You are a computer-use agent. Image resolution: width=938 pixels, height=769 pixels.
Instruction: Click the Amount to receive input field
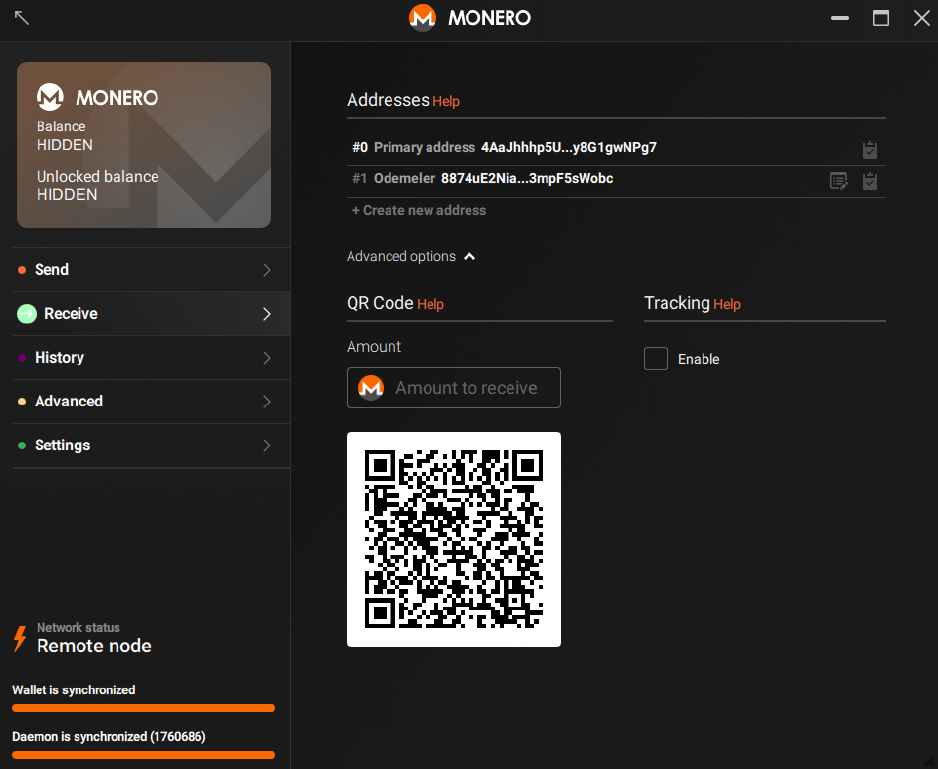pos(454,388)
